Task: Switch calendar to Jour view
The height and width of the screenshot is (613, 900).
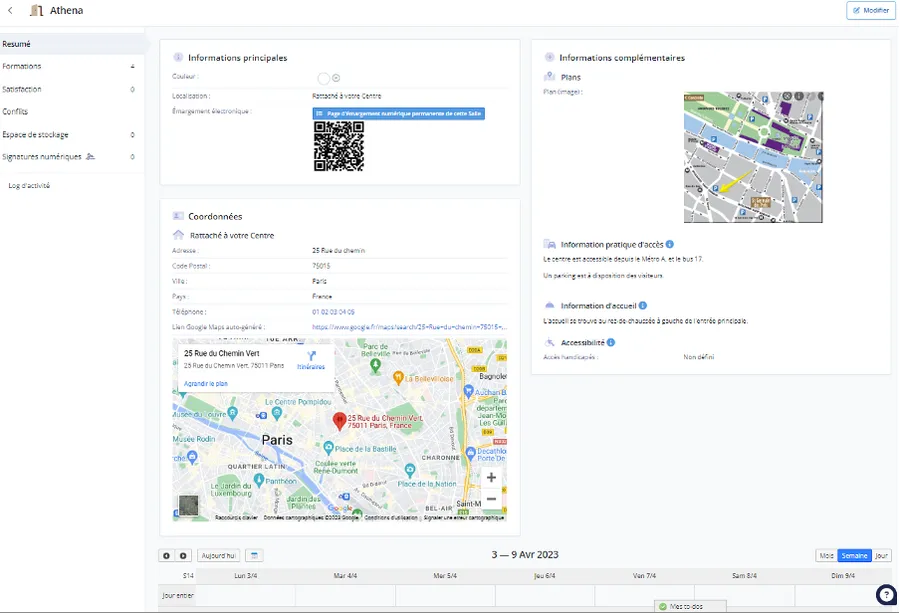Action: (x=881, y=556)
